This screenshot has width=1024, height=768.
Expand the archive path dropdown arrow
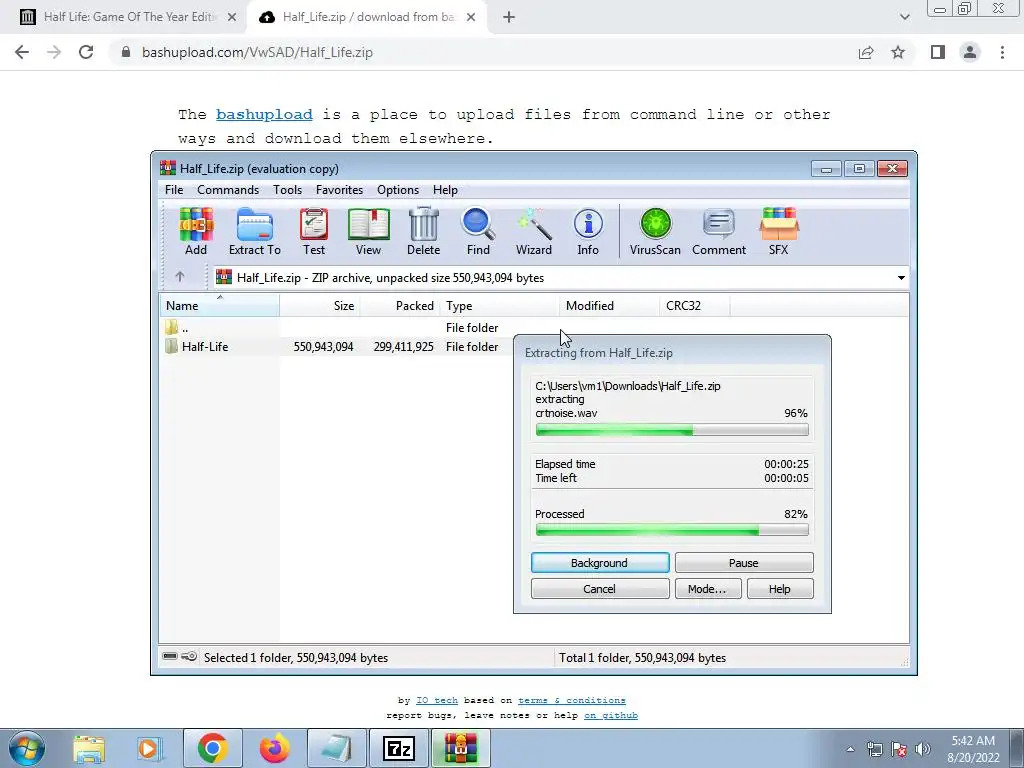click(901, 278)
